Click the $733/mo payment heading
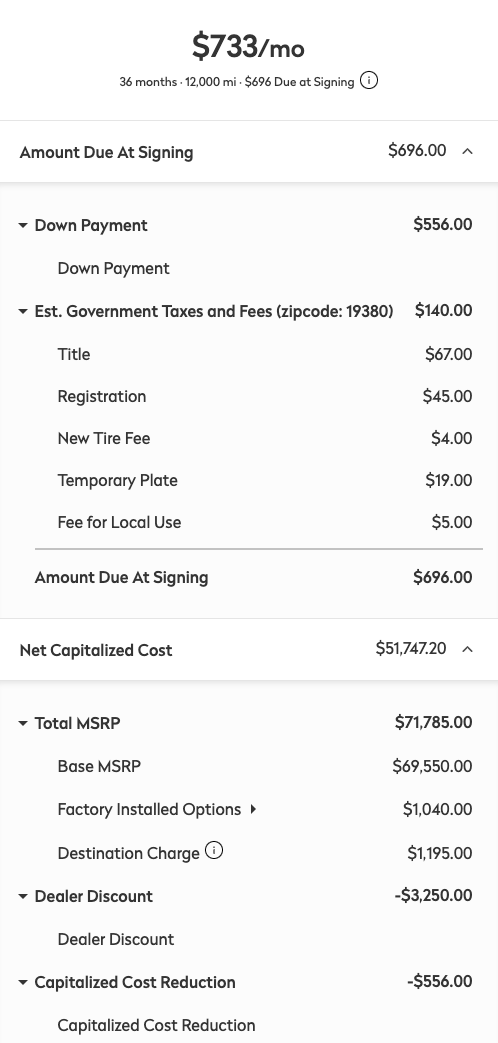This screenshot has width=498, height=1043. click(x=249, y=47)
